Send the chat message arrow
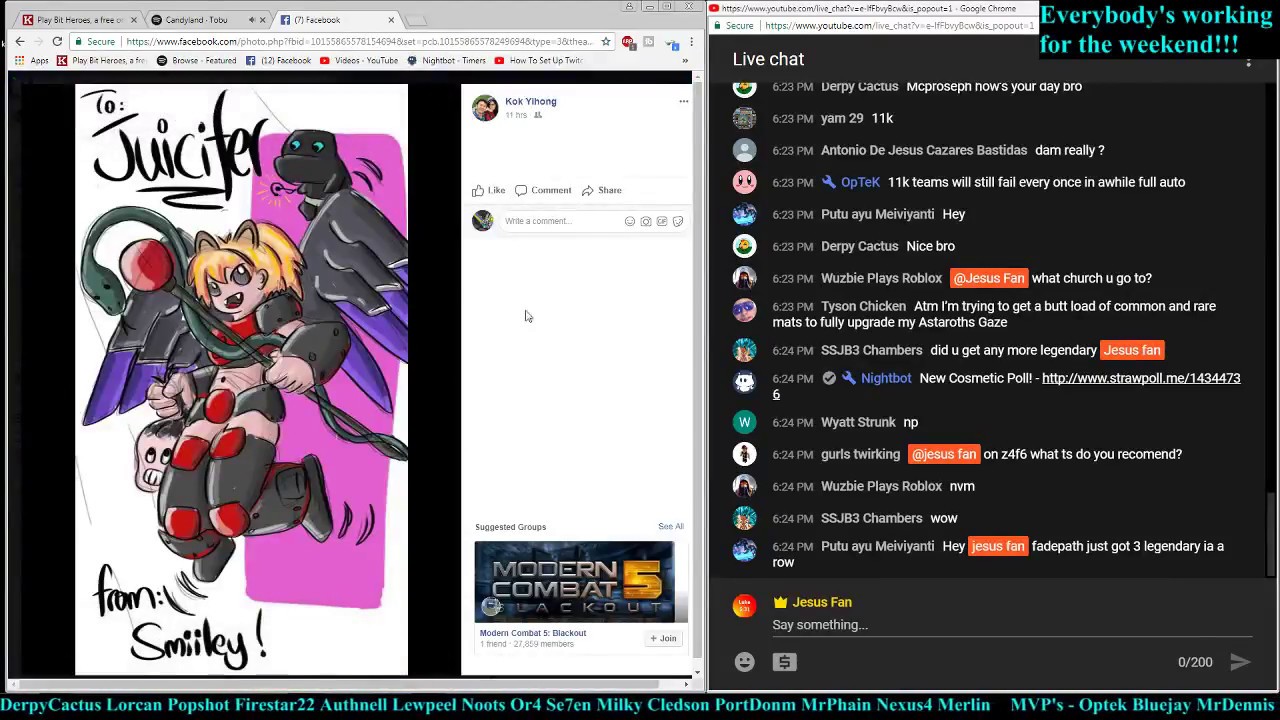The height and width of the screenshot is (720, 1280). coord(1240,662)
